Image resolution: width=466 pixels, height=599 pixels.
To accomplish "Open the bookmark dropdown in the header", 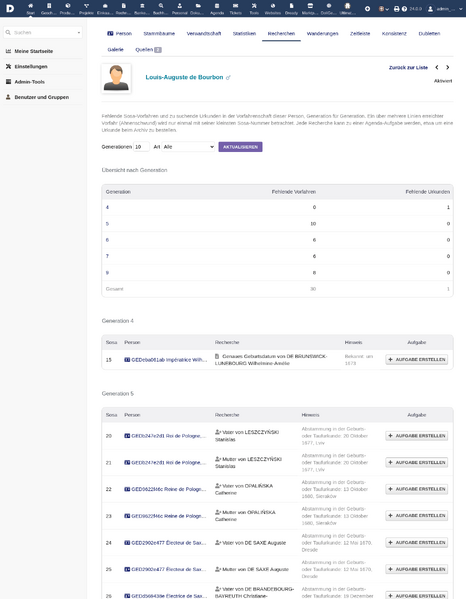I will 383,8.
